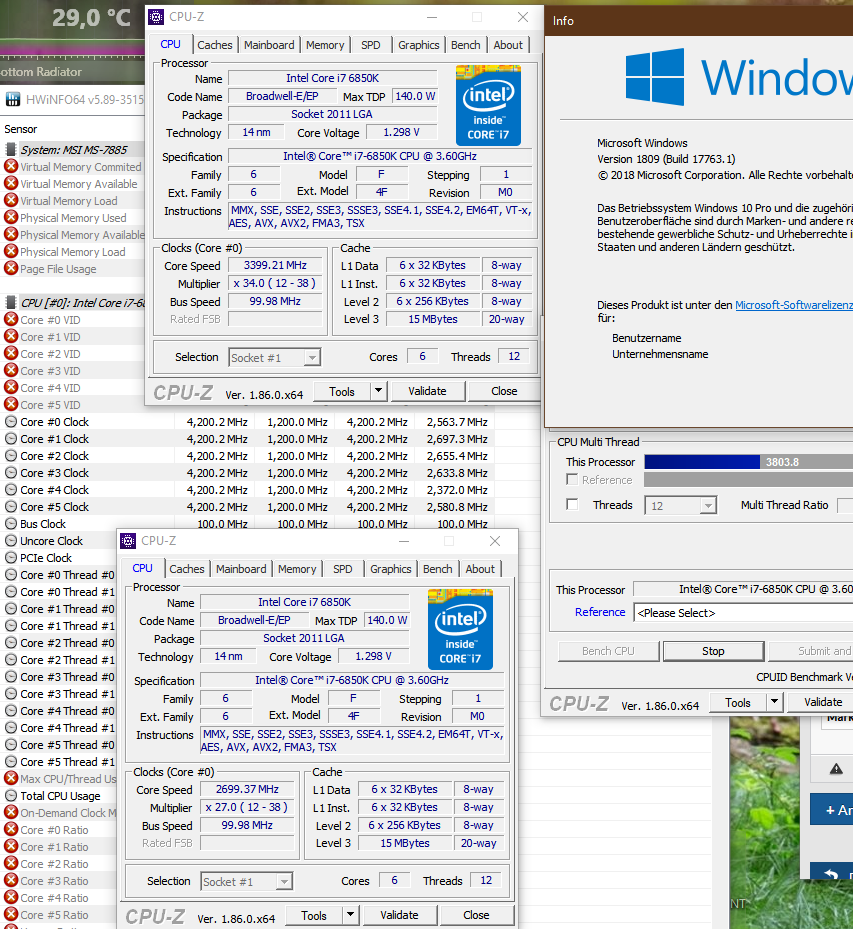The width and height of the screenshot is (853, 929).
Task: Click Stop button in benchmark window
Action: point(713,651)
